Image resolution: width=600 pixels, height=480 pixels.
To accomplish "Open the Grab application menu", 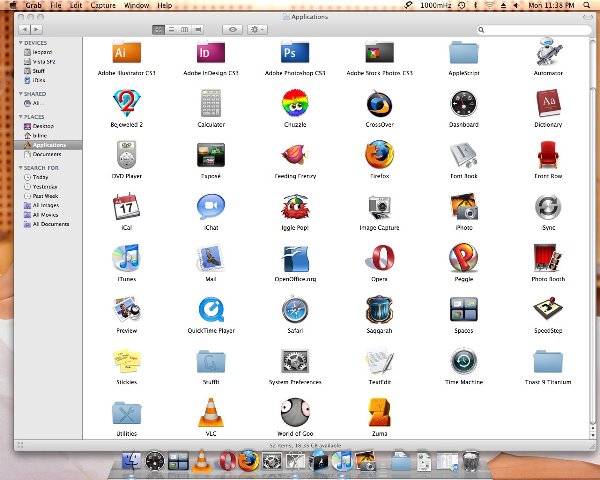I will point(33,5).
